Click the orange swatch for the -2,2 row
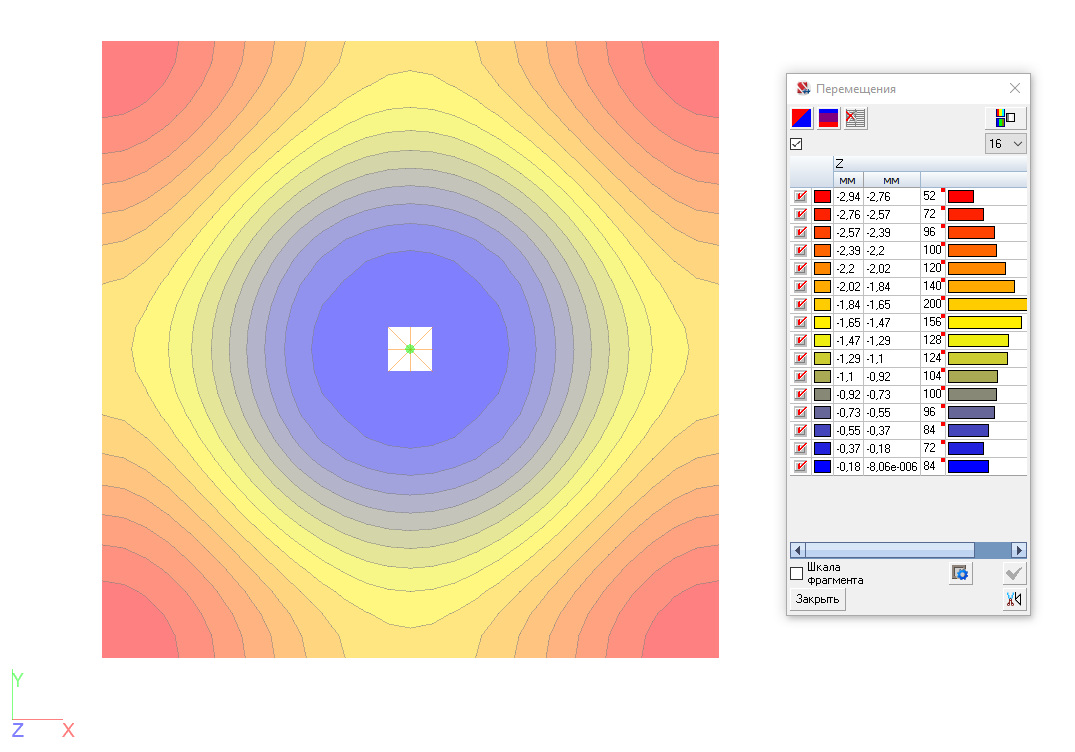The width and height of the screenshot is (1075, 752). 822,269
